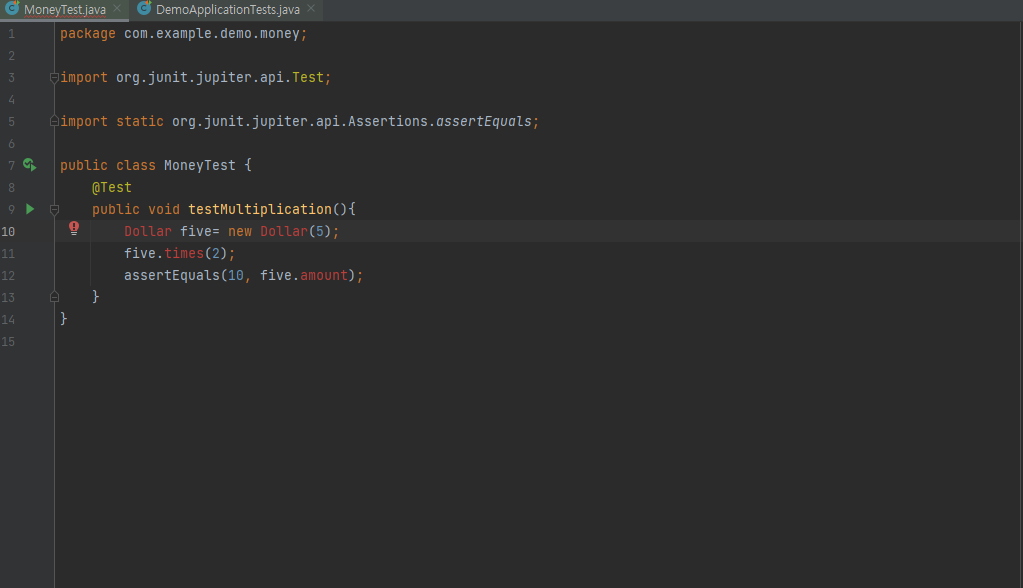Viewport: 1023px width, 588px height.
Task: Collapse the testMultiplication method fold on line 9
Action: tap(54, 209)
